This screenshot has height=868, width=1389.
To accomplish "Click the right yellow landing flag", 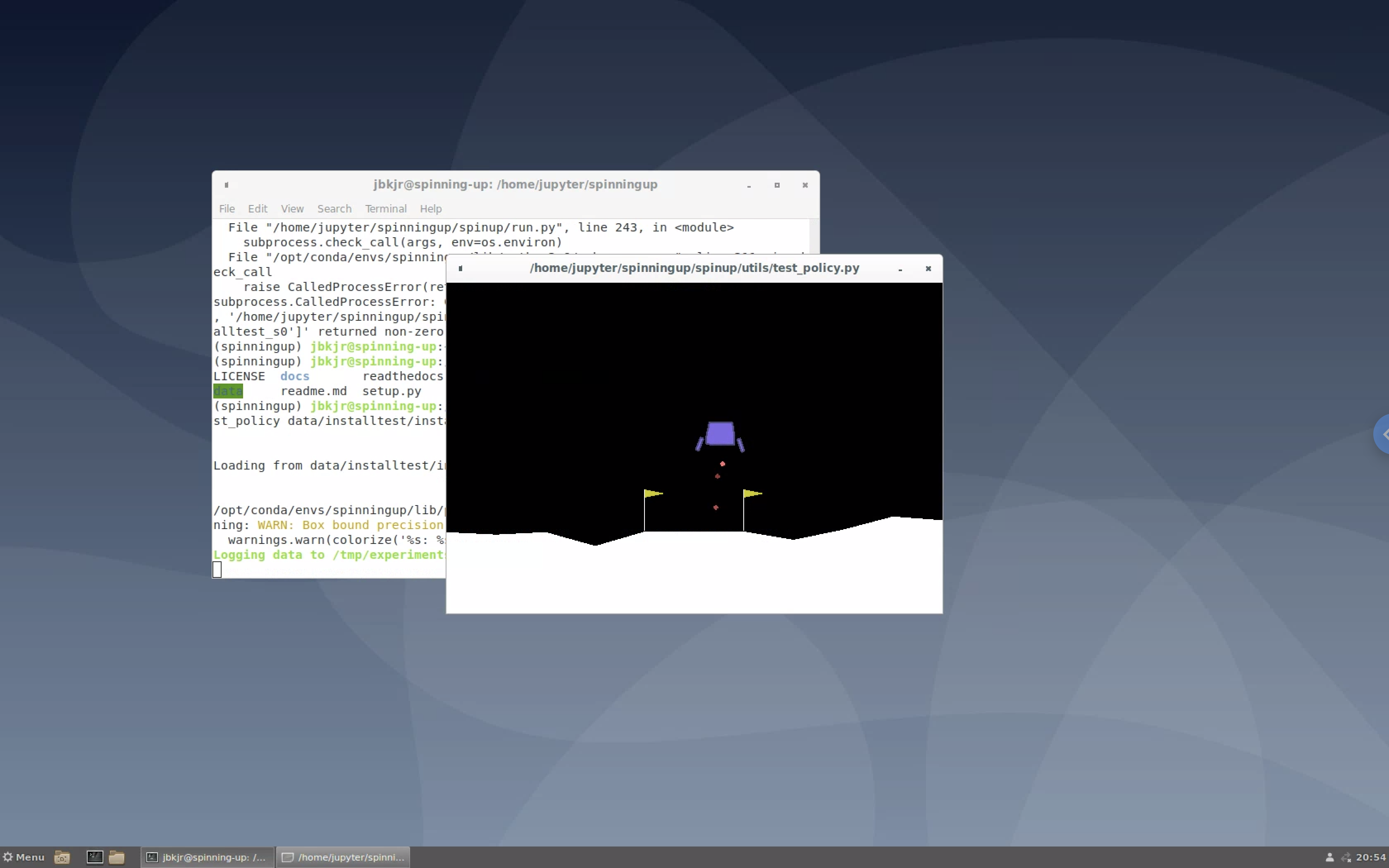I will [752, 493].
